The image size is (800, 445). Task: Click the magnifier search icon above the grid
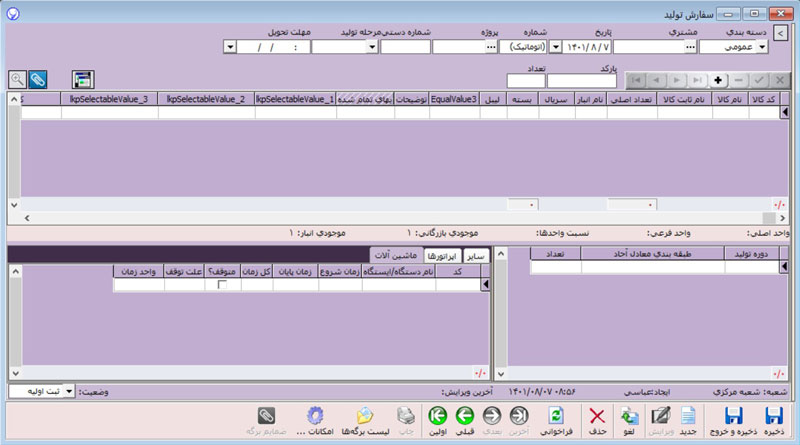[x=17, y=79]
